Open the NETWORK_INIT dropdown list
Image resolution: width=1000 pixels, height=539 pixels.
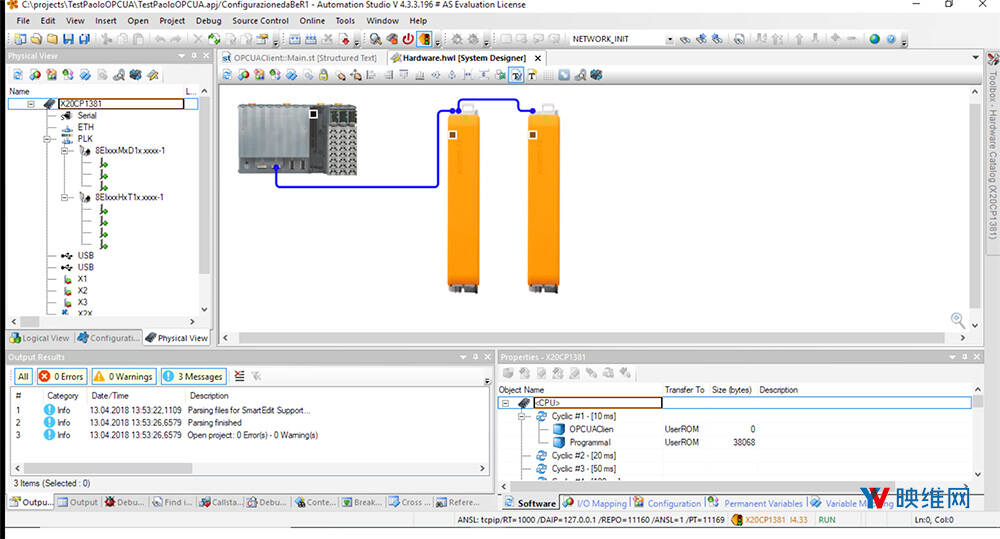[669, 39]
